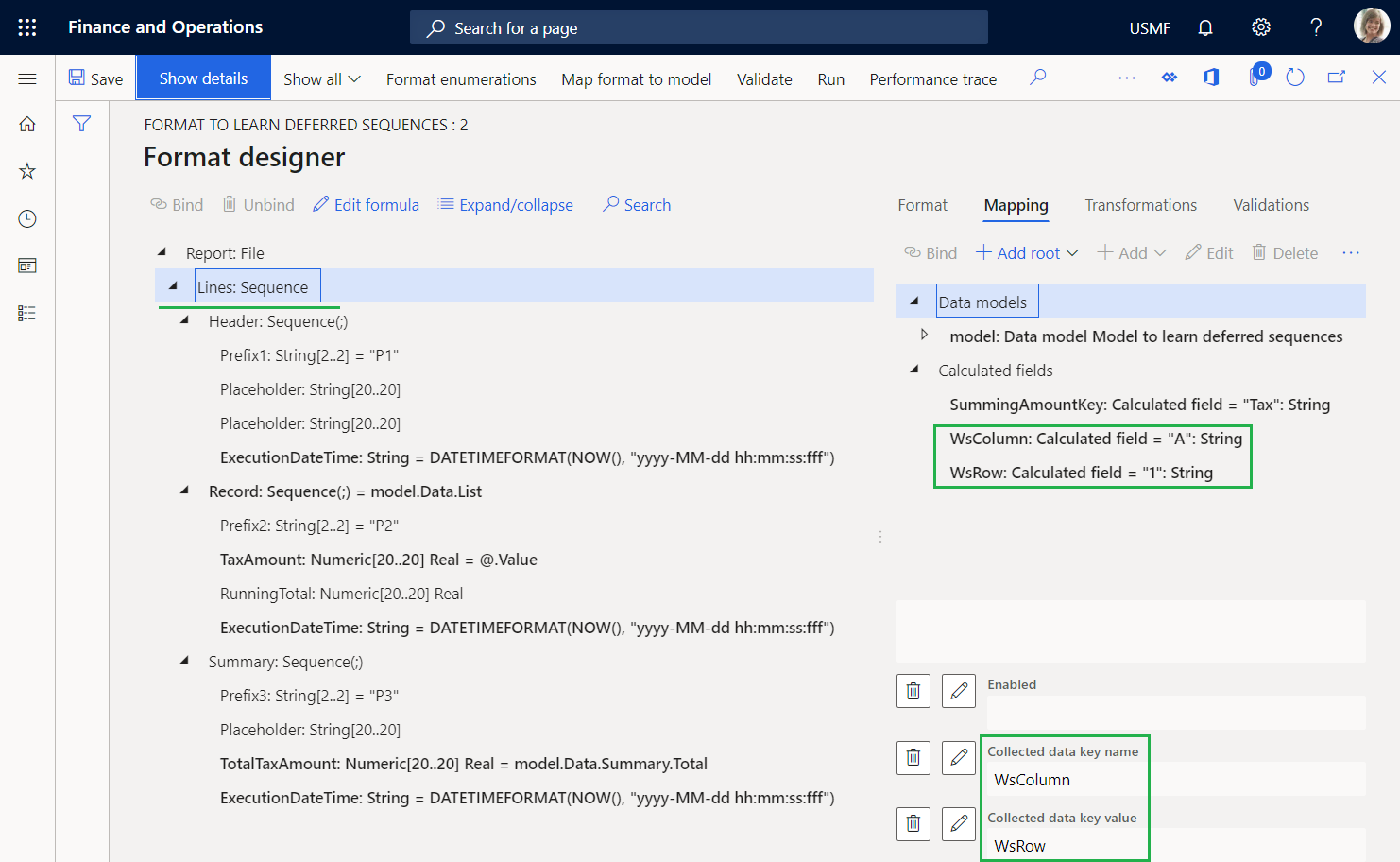1400x862 pixels.
Task: Open the Show all dropdown
Action: pyautogui.click(x=321, y=78)
